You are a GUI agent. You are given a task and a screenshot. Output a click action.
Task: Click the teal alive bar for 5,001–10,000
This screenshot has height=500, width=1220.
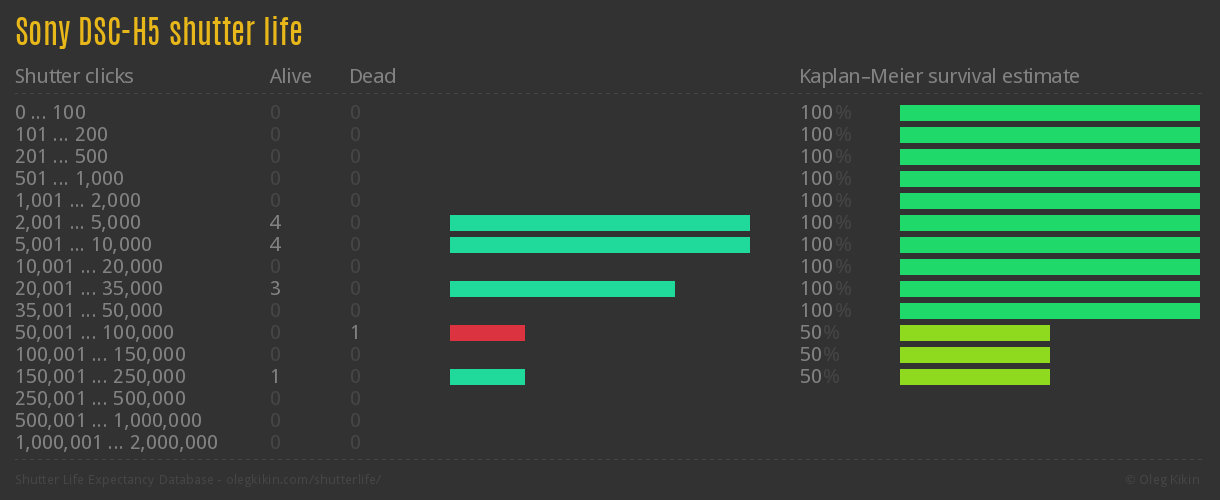(x=600, y=245)
